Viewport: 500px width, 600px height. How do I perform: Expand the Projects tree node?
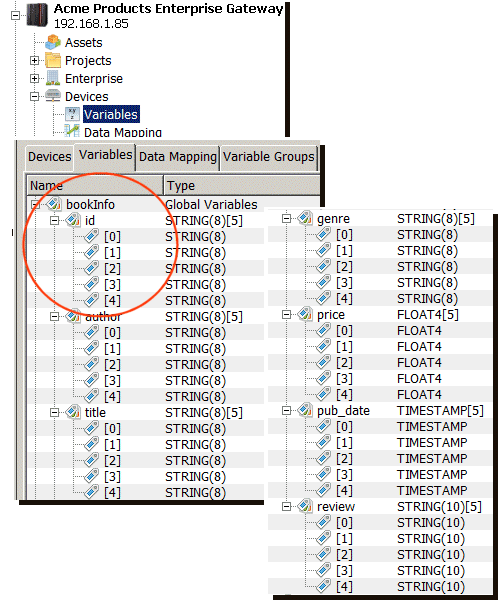[34, 60]
